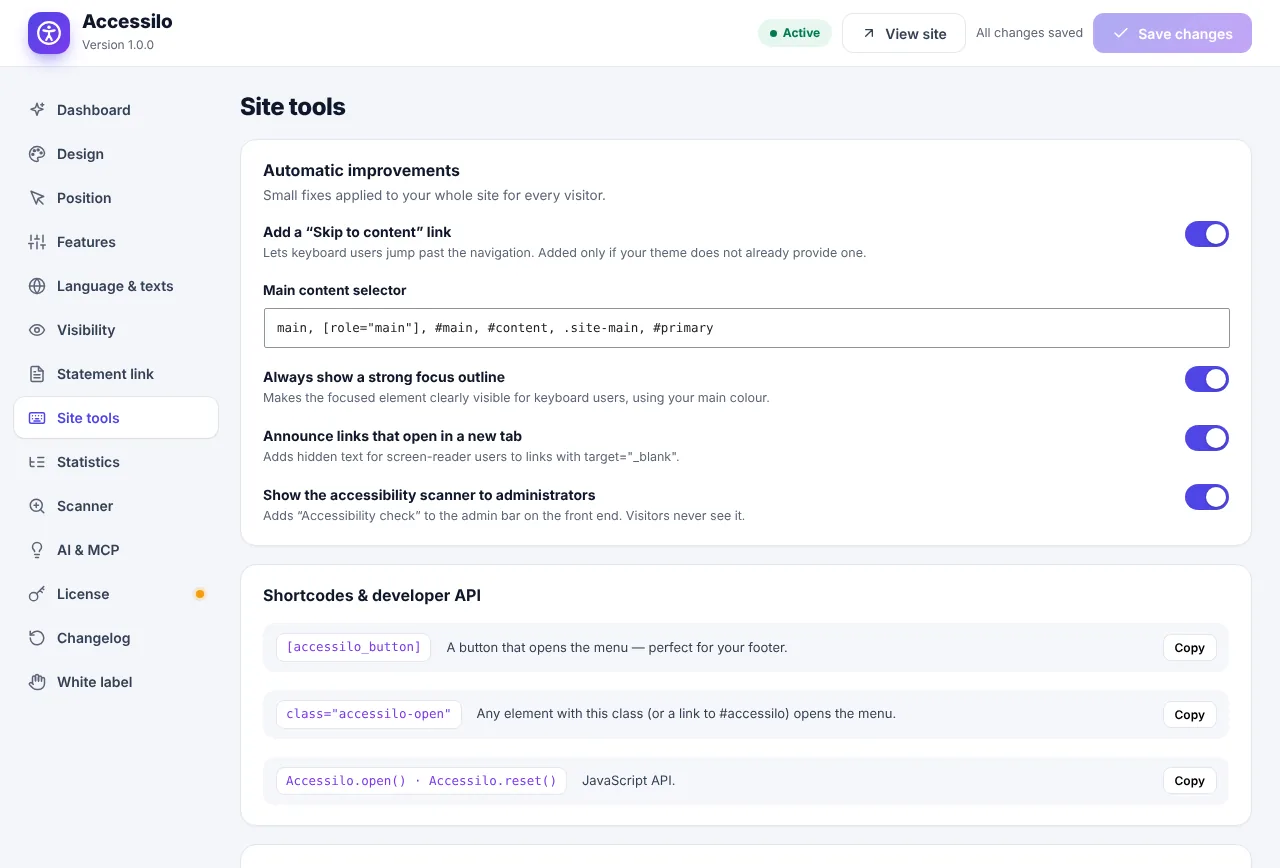The width and height of the screenshot is (1280, 868).
Task: Click the Accessilo logo icon
Action: [x=49, y=33]
